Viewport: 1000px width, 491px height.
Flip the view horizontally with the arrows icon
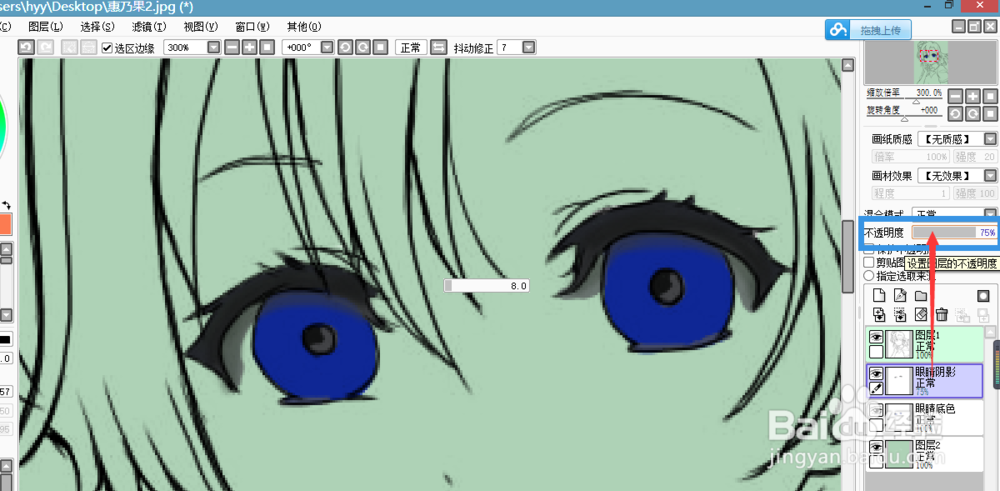(439, 48)
